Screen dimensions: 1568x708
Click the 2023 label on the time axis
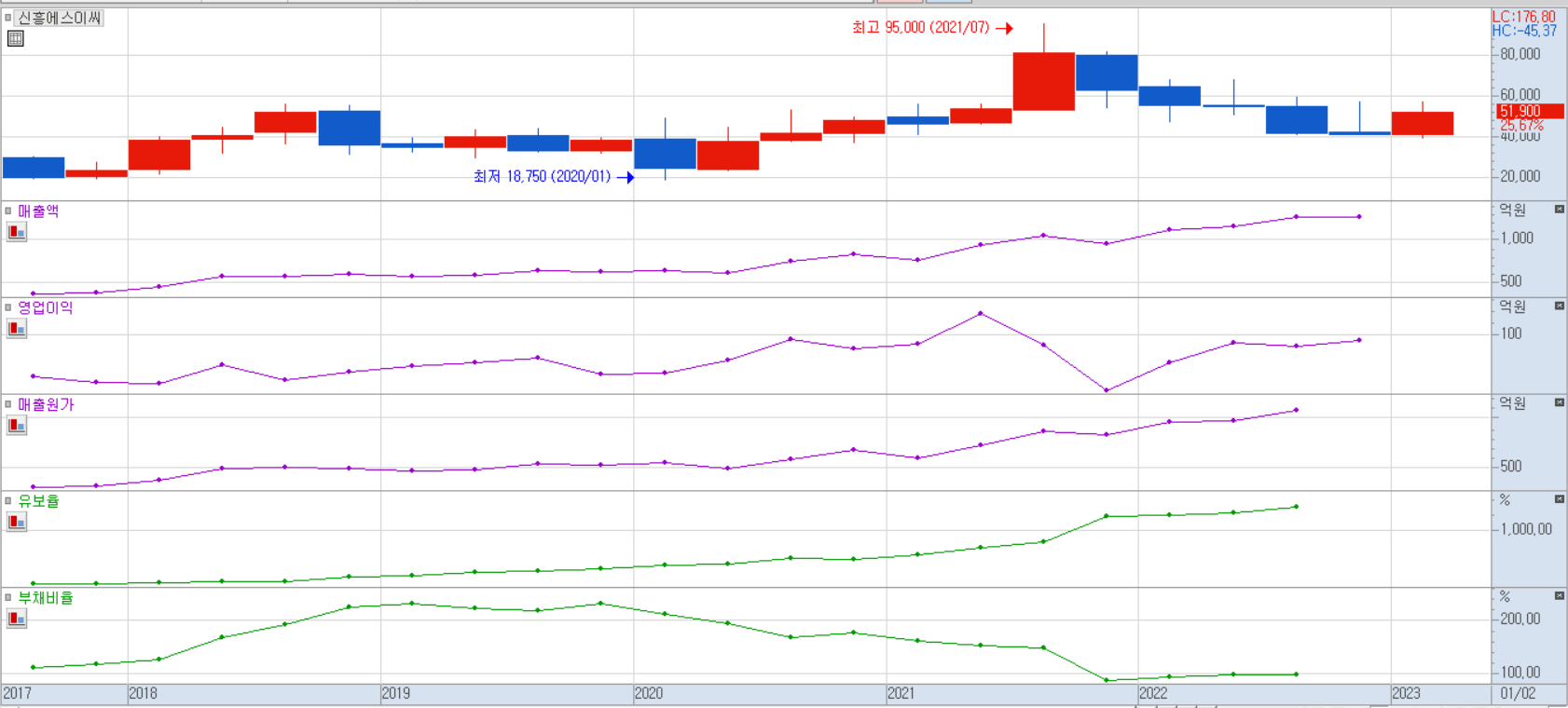[x=1407, y=693]
